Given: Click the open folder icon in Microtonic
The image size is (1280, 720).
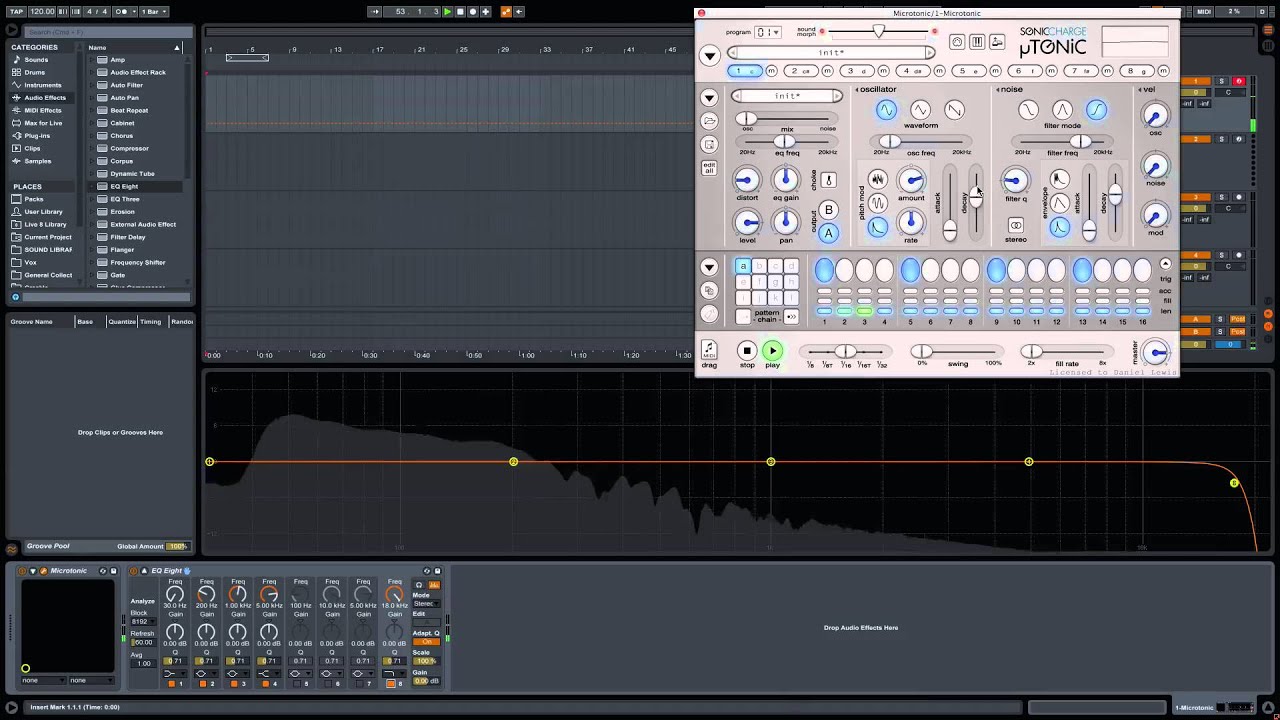Looking at the screenshot, I should click(x=709, y=121).
